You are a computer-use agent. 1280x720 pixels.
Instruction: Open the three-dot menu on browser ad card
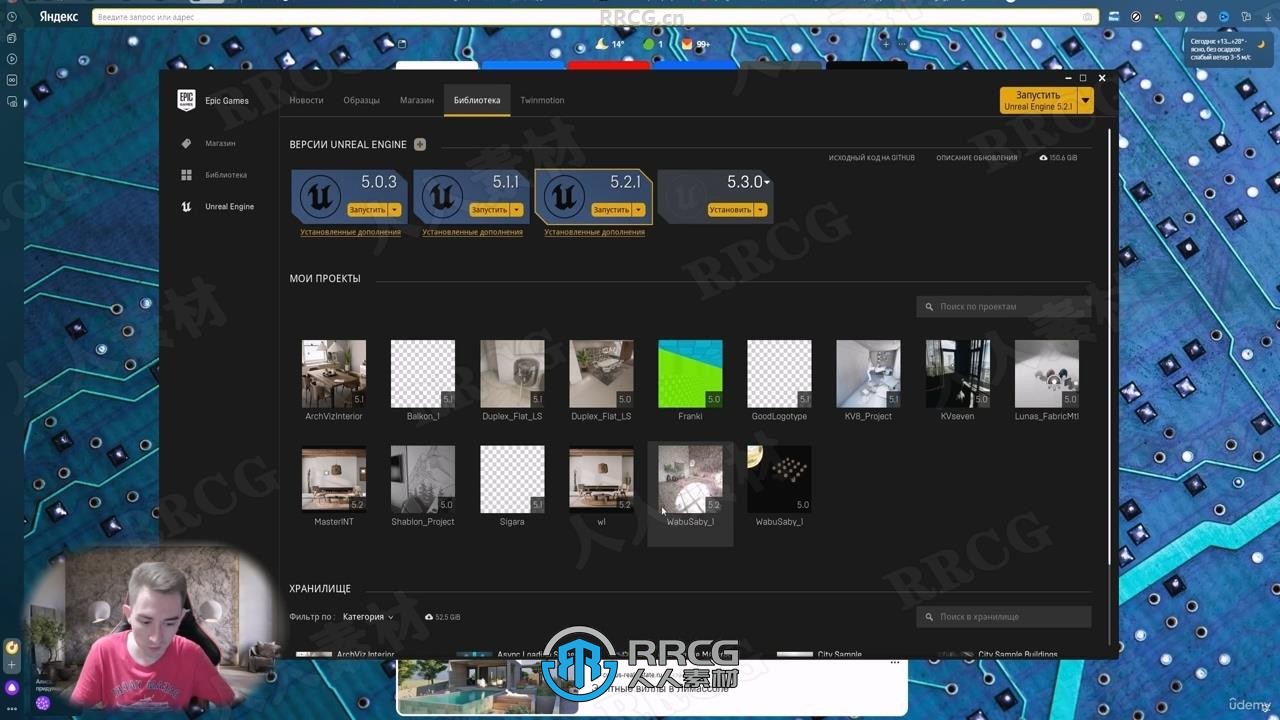pos(894,662)
